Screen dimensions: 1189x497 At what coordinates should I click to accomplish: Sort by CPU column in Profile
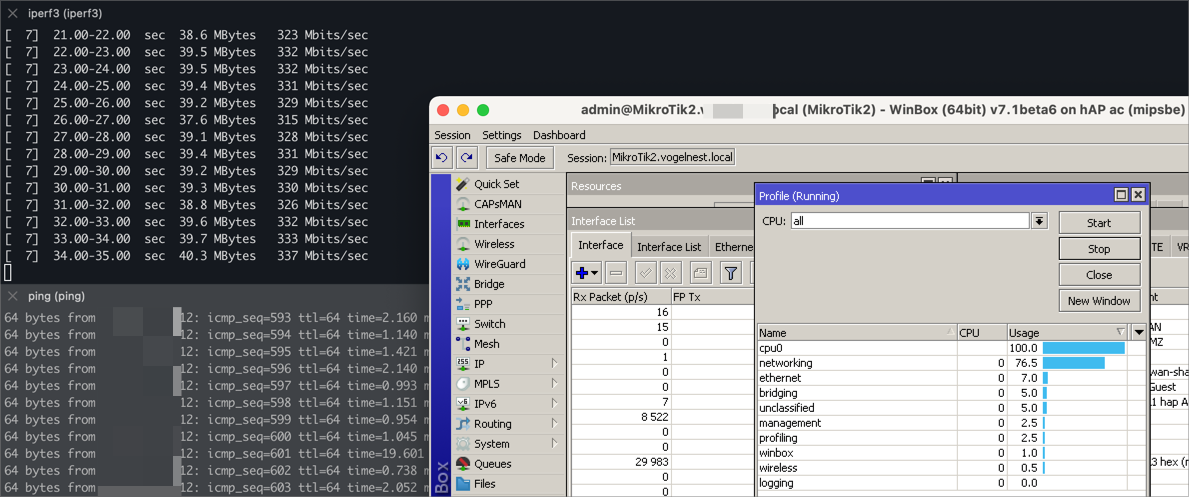(982, 332)
